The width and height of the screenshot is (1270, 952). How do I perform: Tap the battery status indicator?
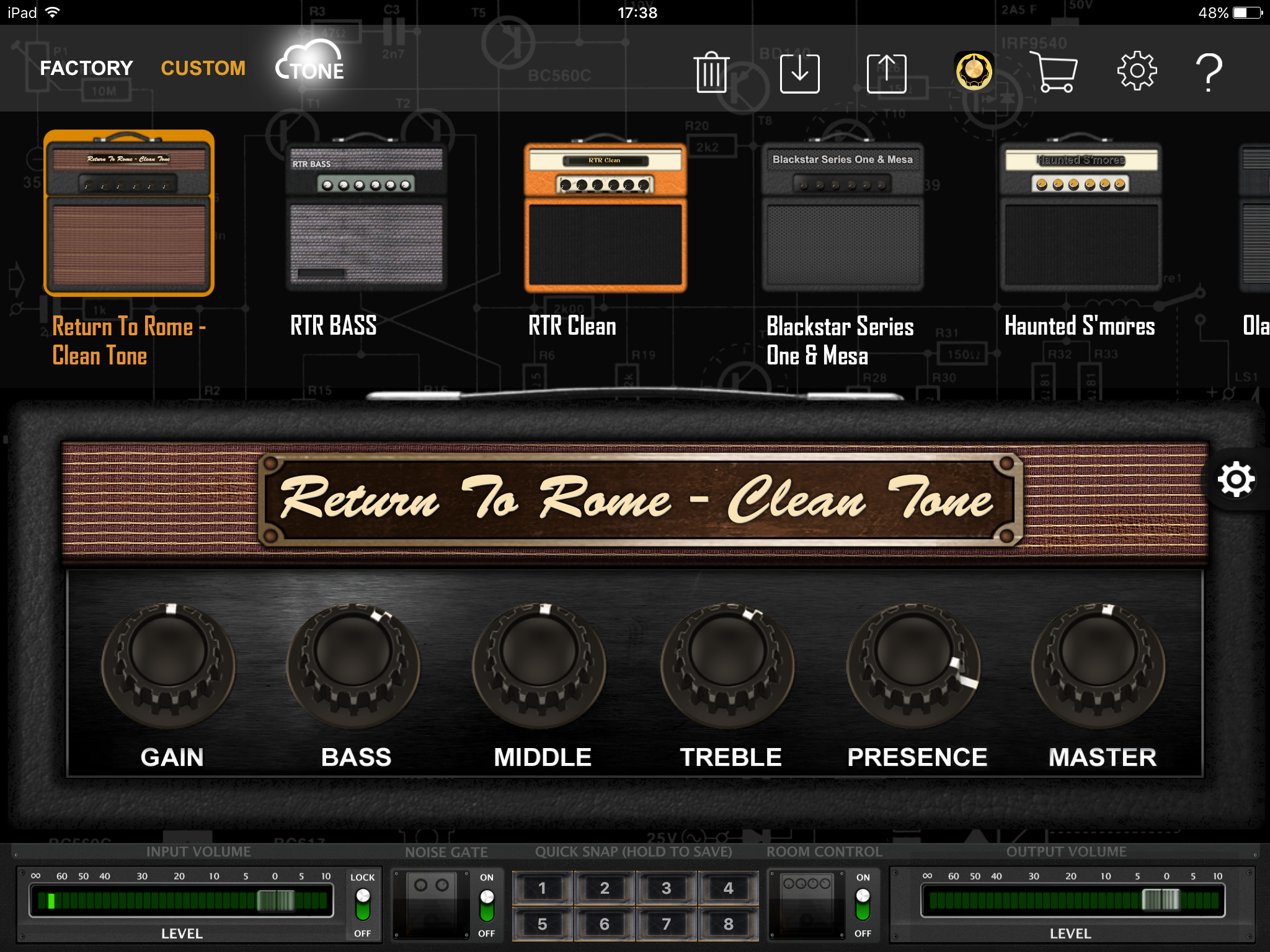(x=1248, y=12)
